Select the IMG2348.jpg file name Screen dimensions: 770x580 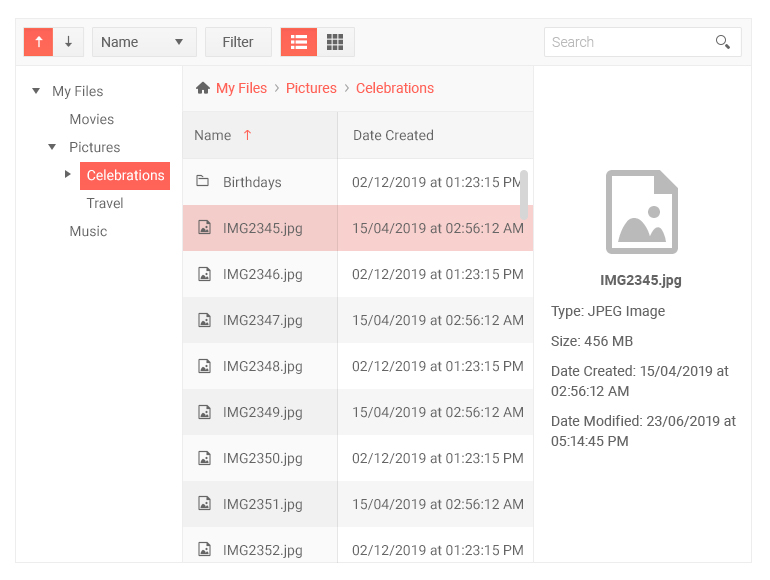[263, 367]
